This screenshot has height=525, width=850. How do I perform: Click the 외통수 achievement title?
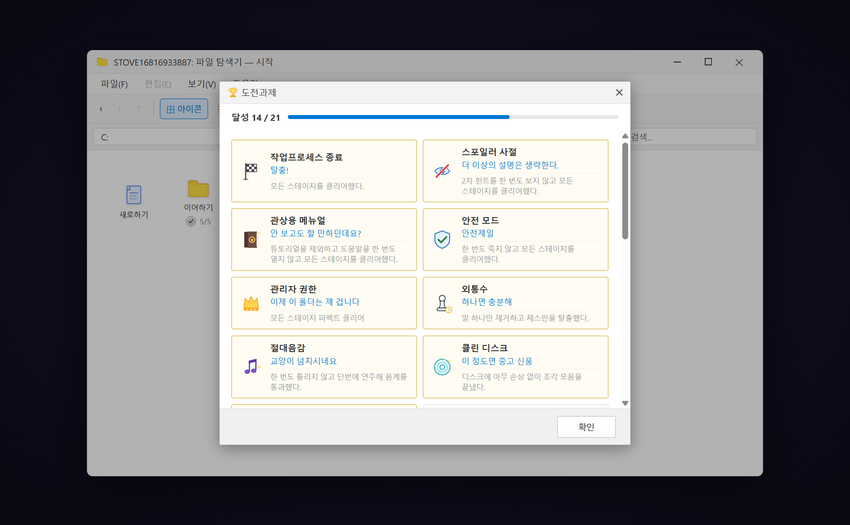474,289
